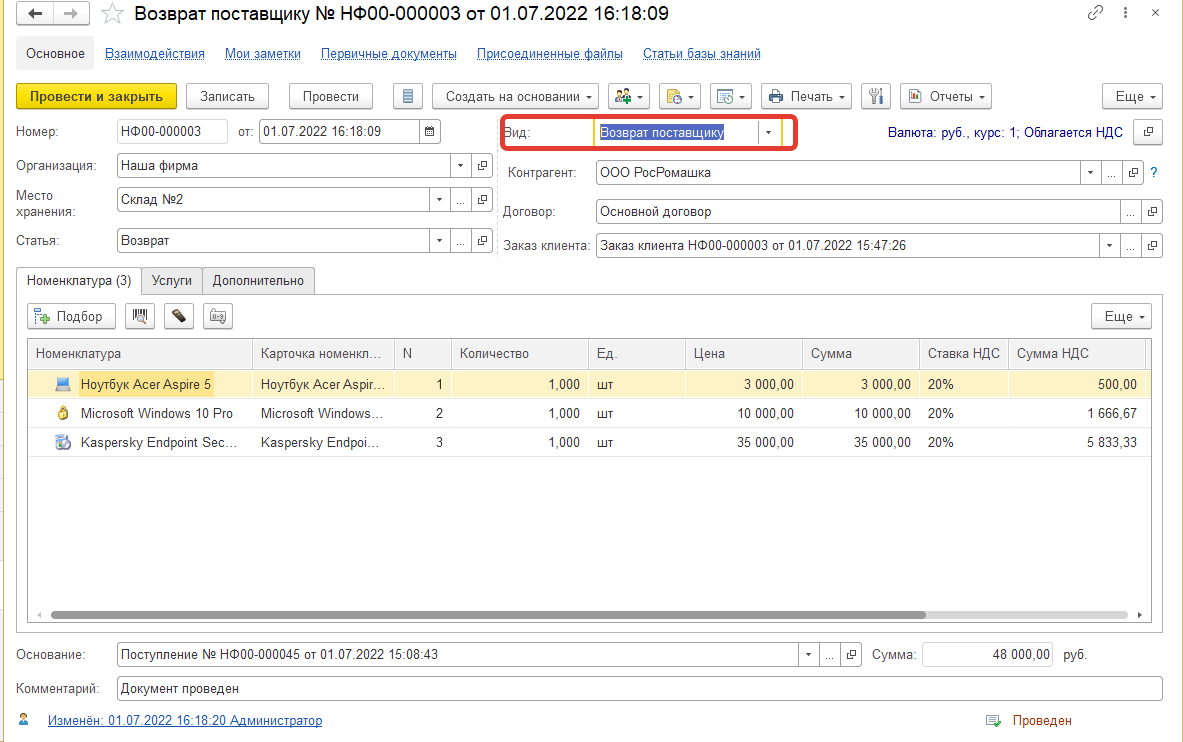This screenshot has width=1183, height=742.
Task: Add document to favorites with star icon
Action: coord(114,14)
